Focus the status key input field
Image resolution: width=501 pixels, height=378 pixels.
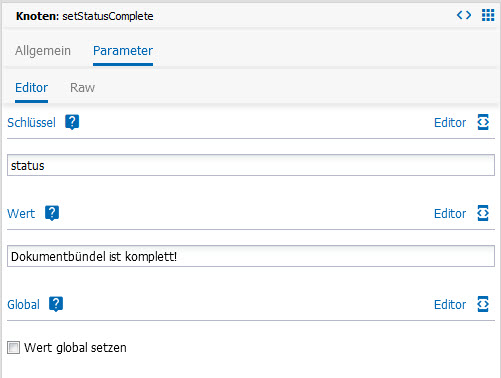click(x=251, y=165)
